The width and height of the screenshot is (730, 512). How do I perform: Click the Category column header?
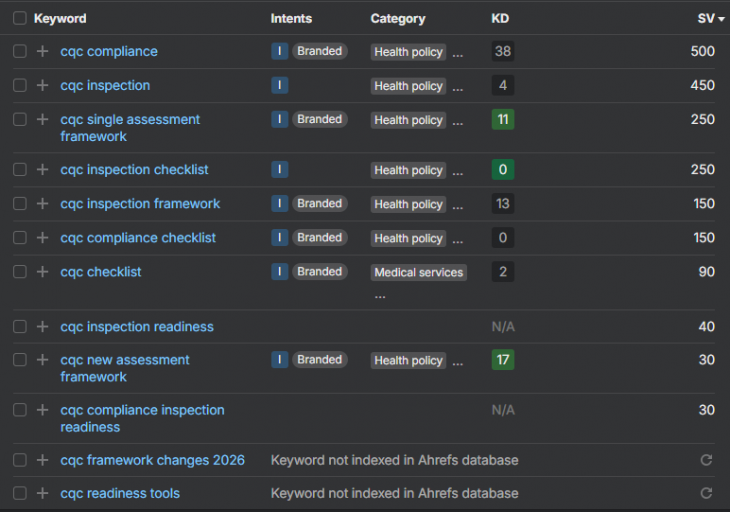point(398,19)
